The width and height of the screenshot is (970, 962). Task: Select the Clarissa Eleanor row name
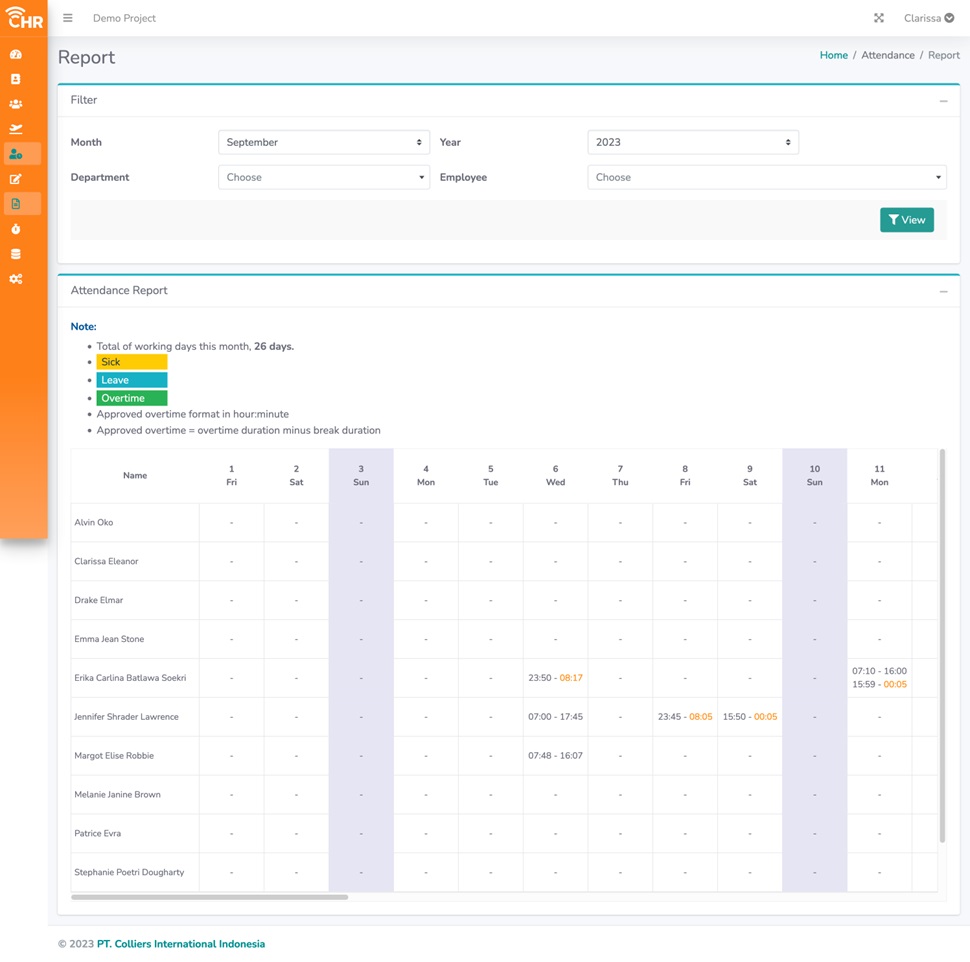point(106,561)
